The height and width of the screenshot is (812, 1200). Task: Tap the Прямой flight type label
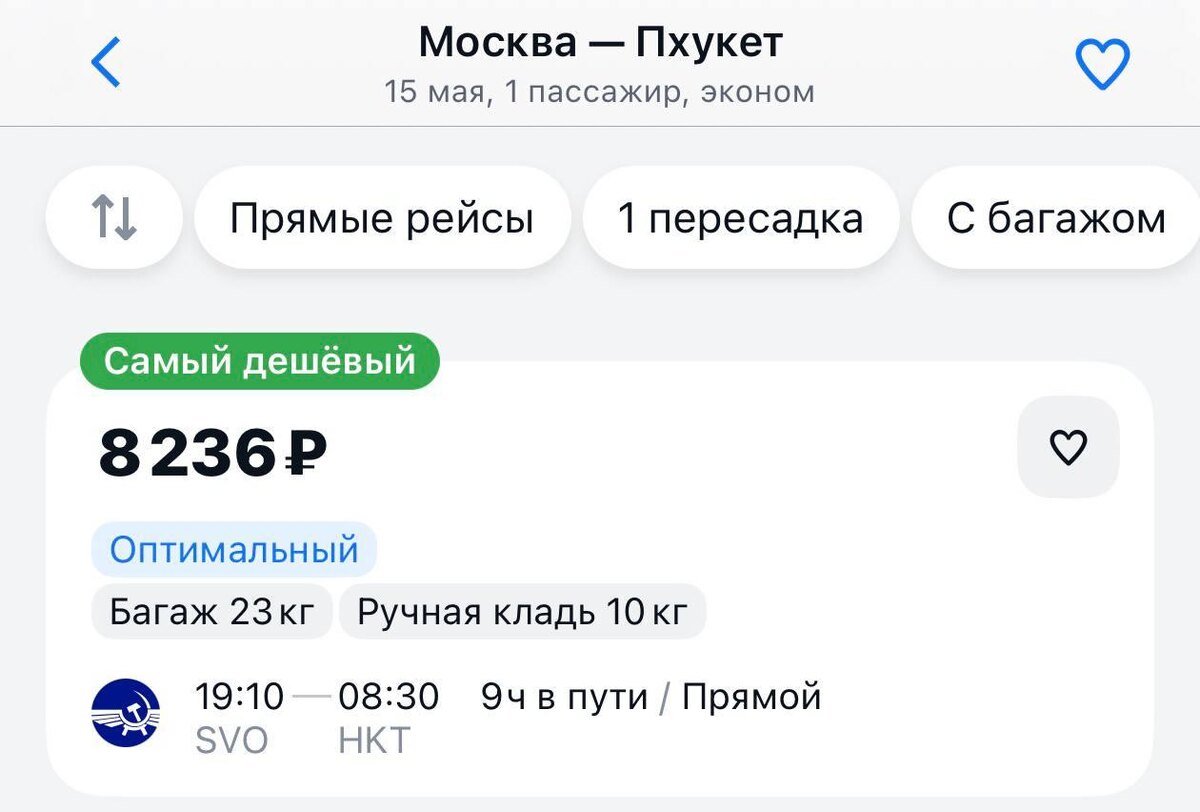(752, 697)
